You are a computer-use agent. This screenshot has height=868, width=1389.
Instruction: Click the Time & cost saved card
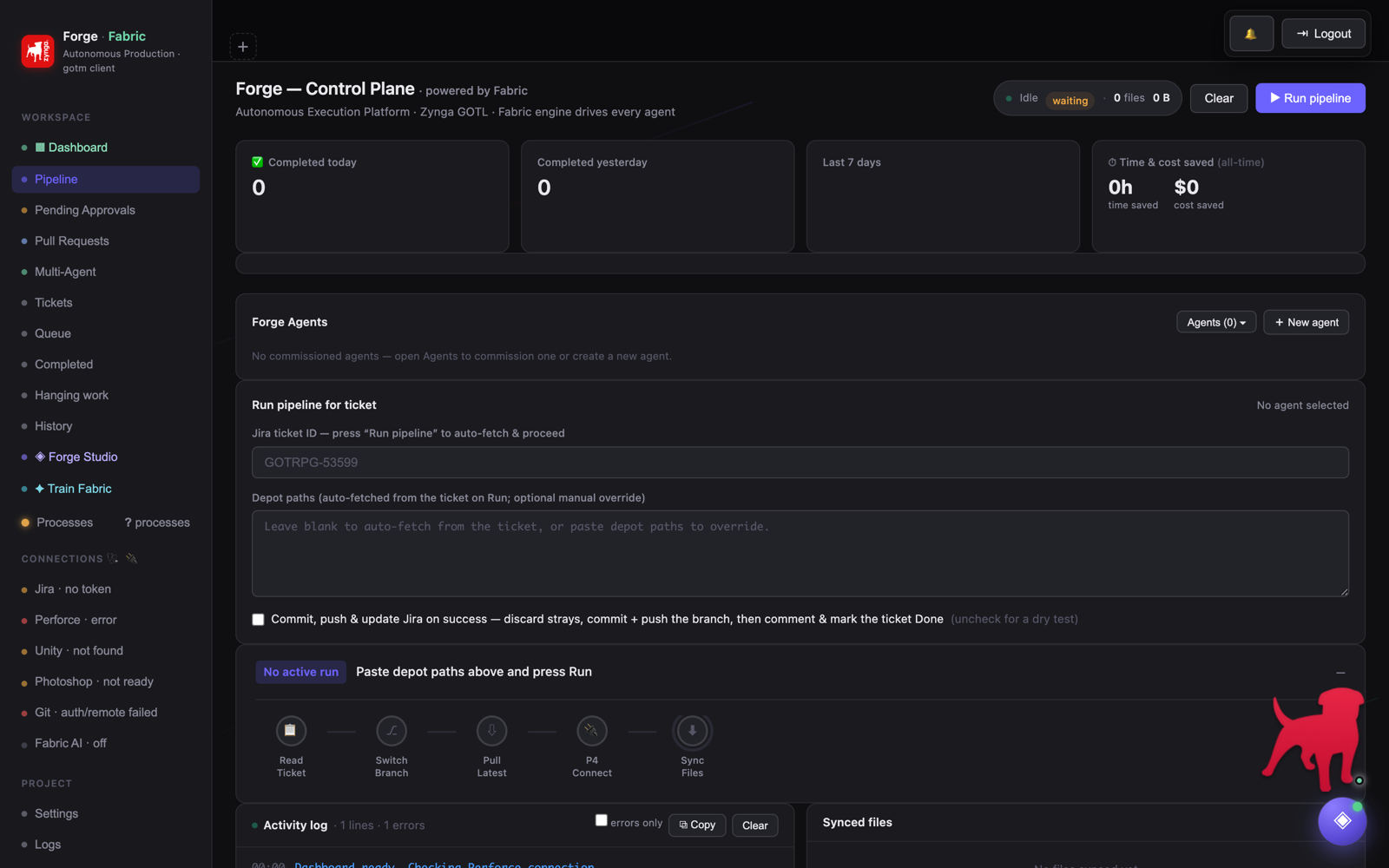[x=1228, y=197]
